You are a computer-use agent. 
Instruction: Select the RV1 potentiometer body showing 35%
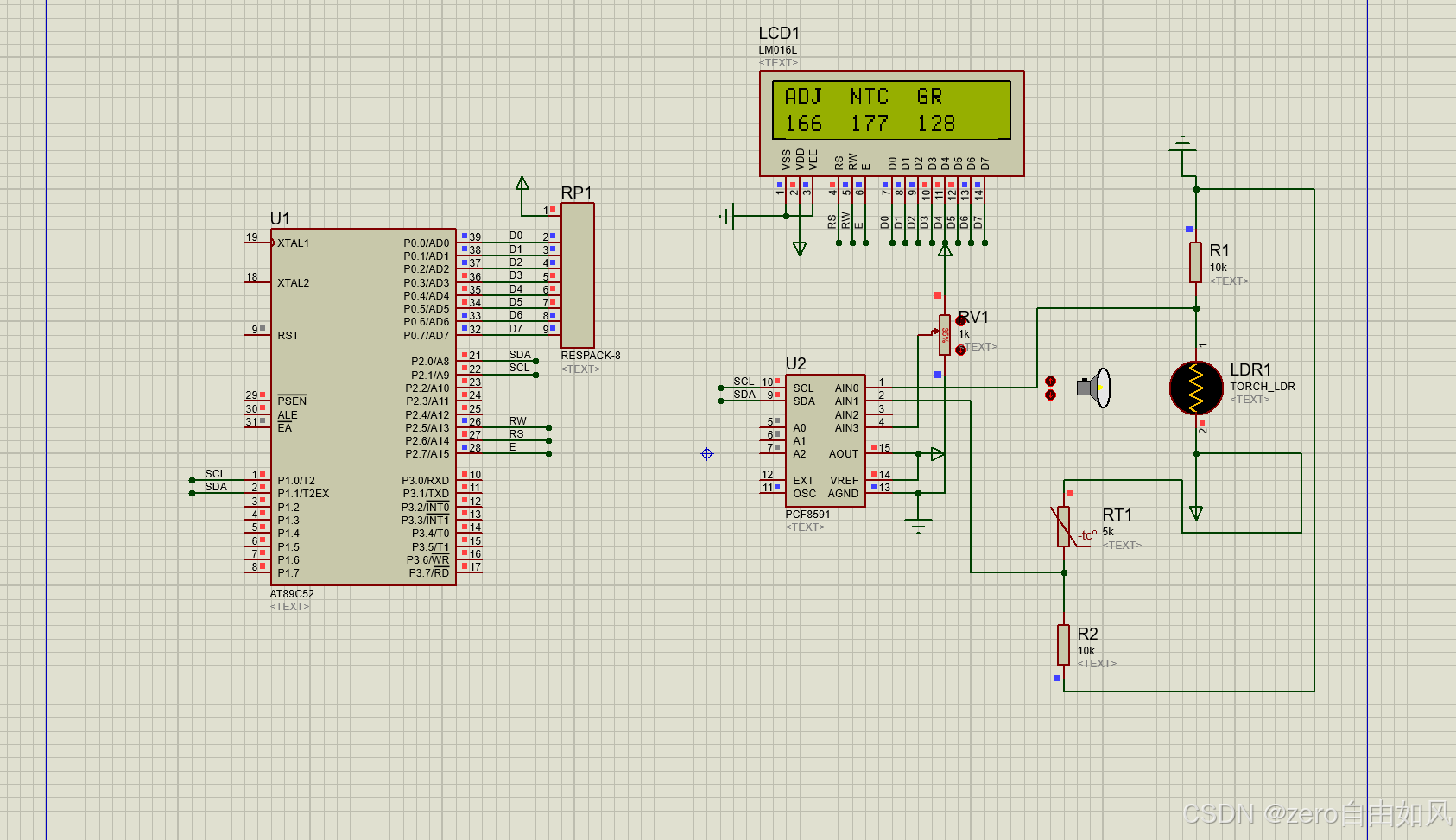coord(945,335)
